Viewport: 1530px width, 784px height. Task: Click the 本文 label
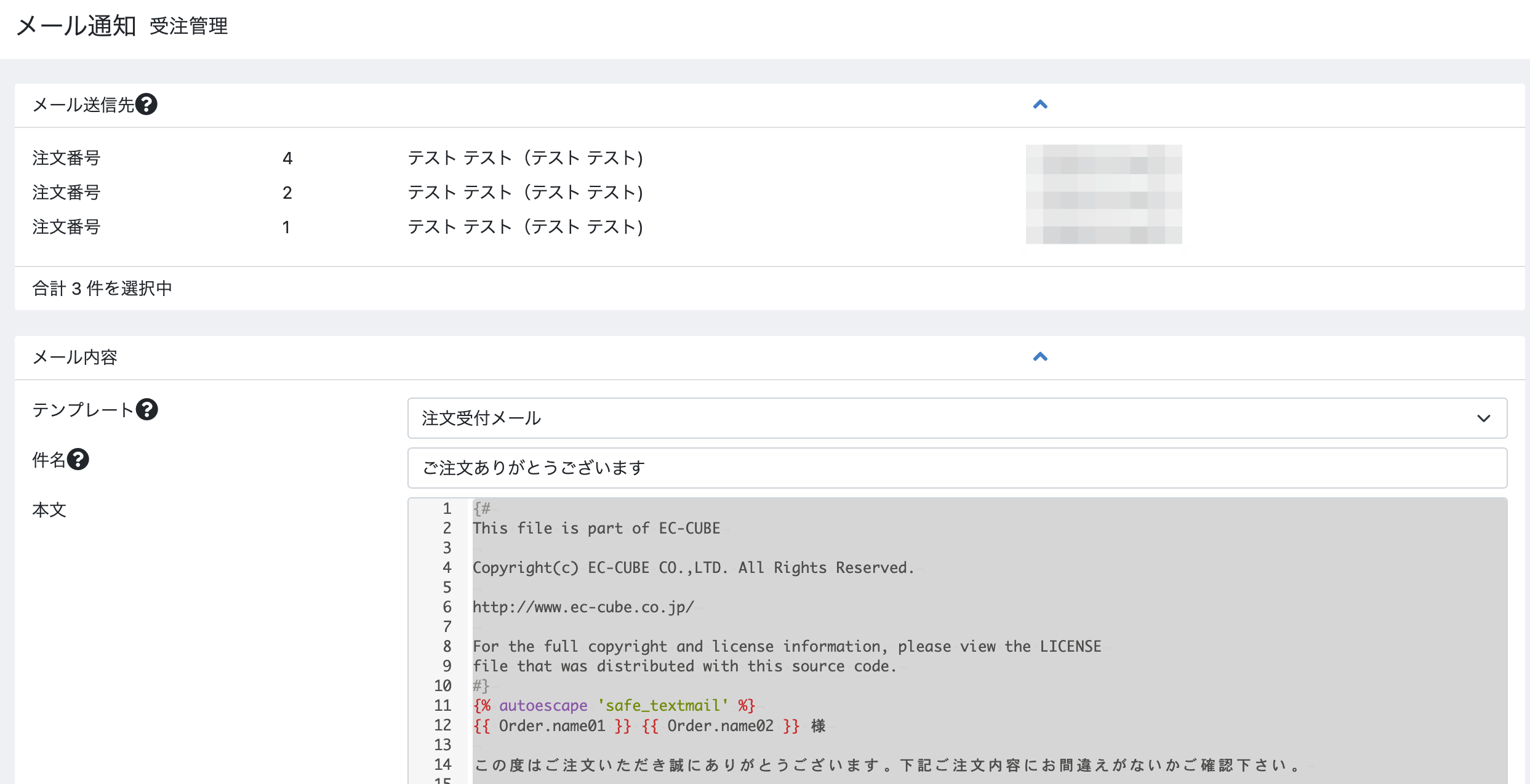(49, 510)
